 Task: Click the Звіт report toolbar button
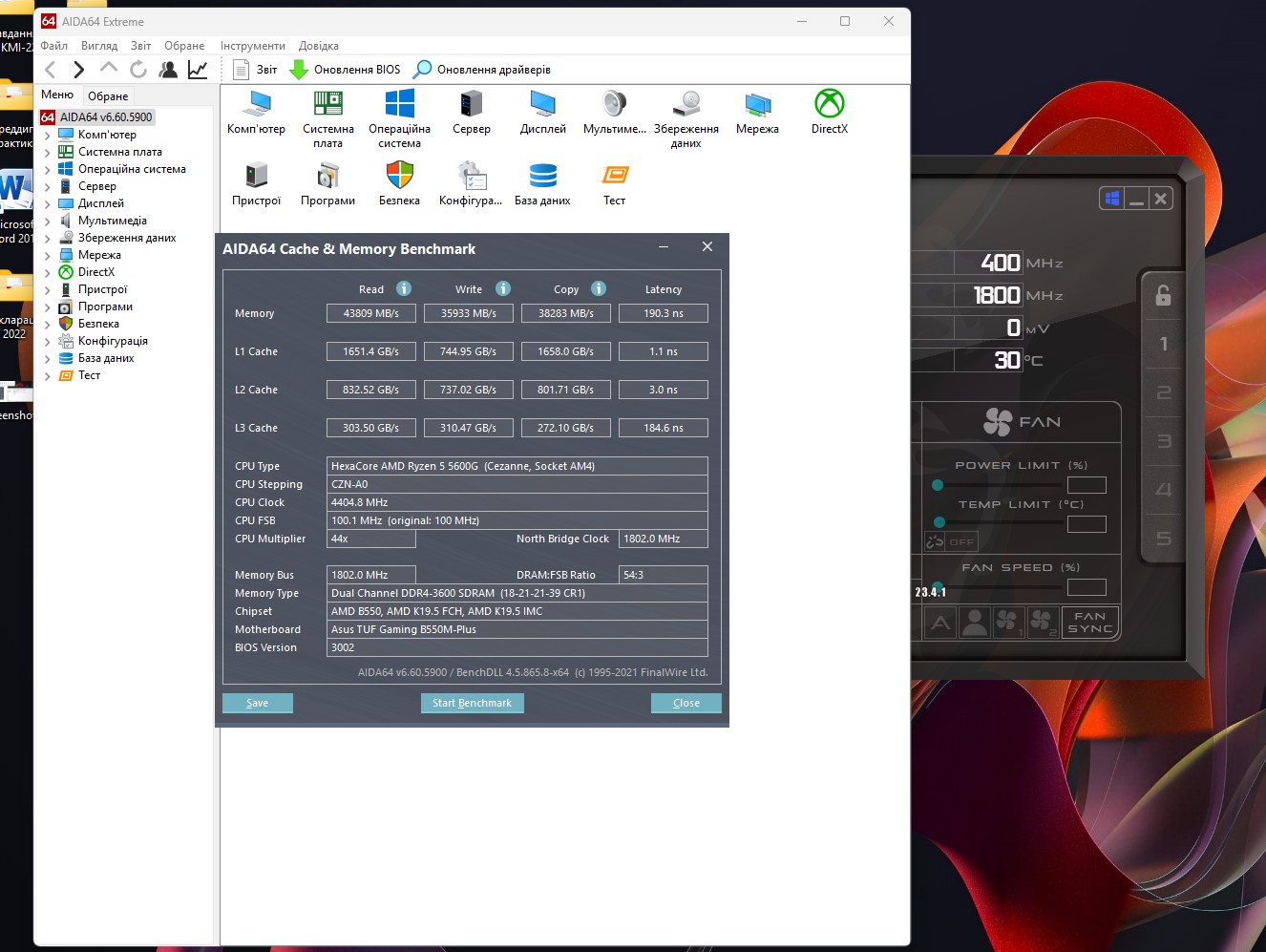tap(255, 70)
